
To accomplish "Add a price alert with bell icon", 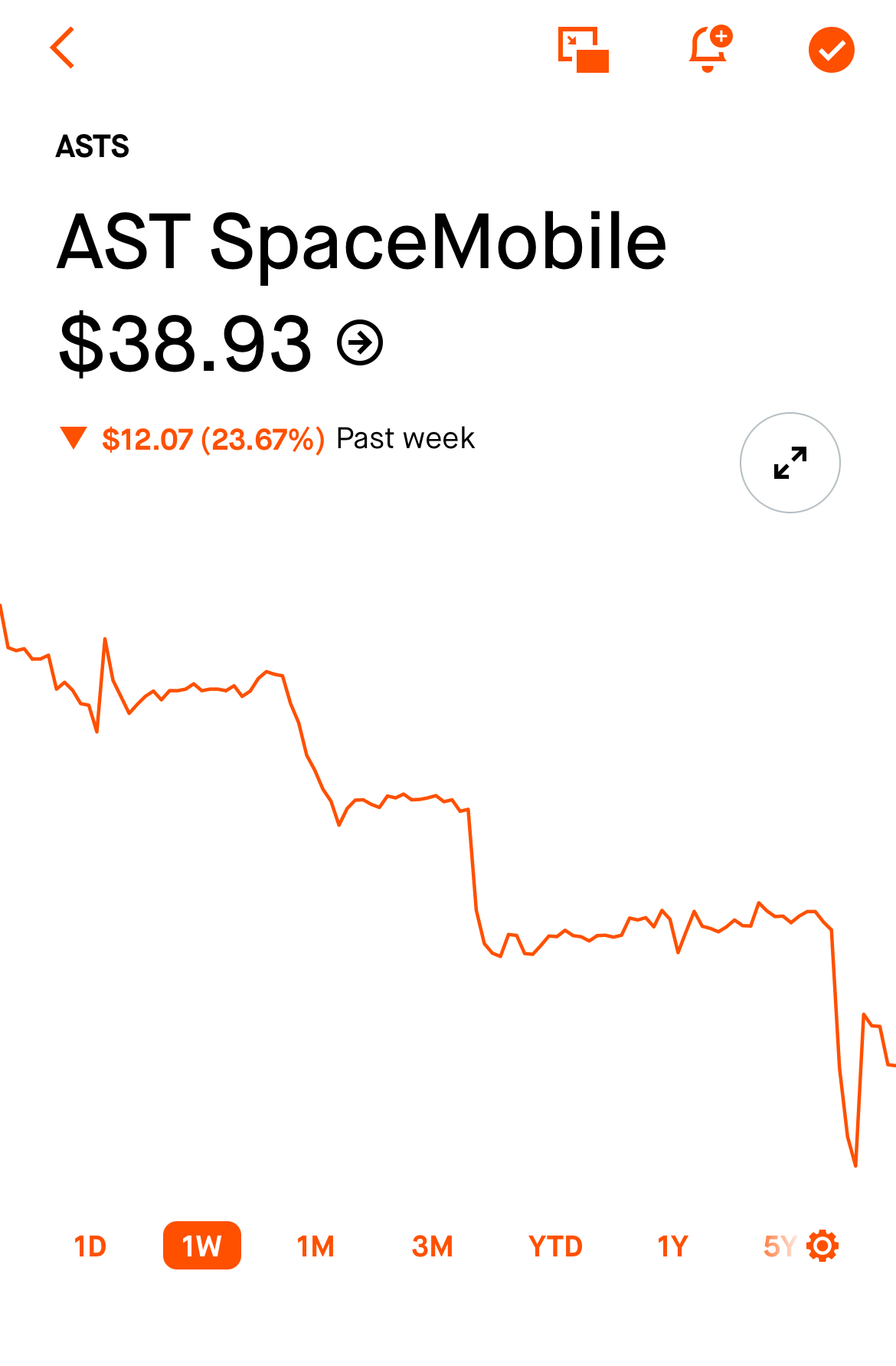I will pos(711,49).
